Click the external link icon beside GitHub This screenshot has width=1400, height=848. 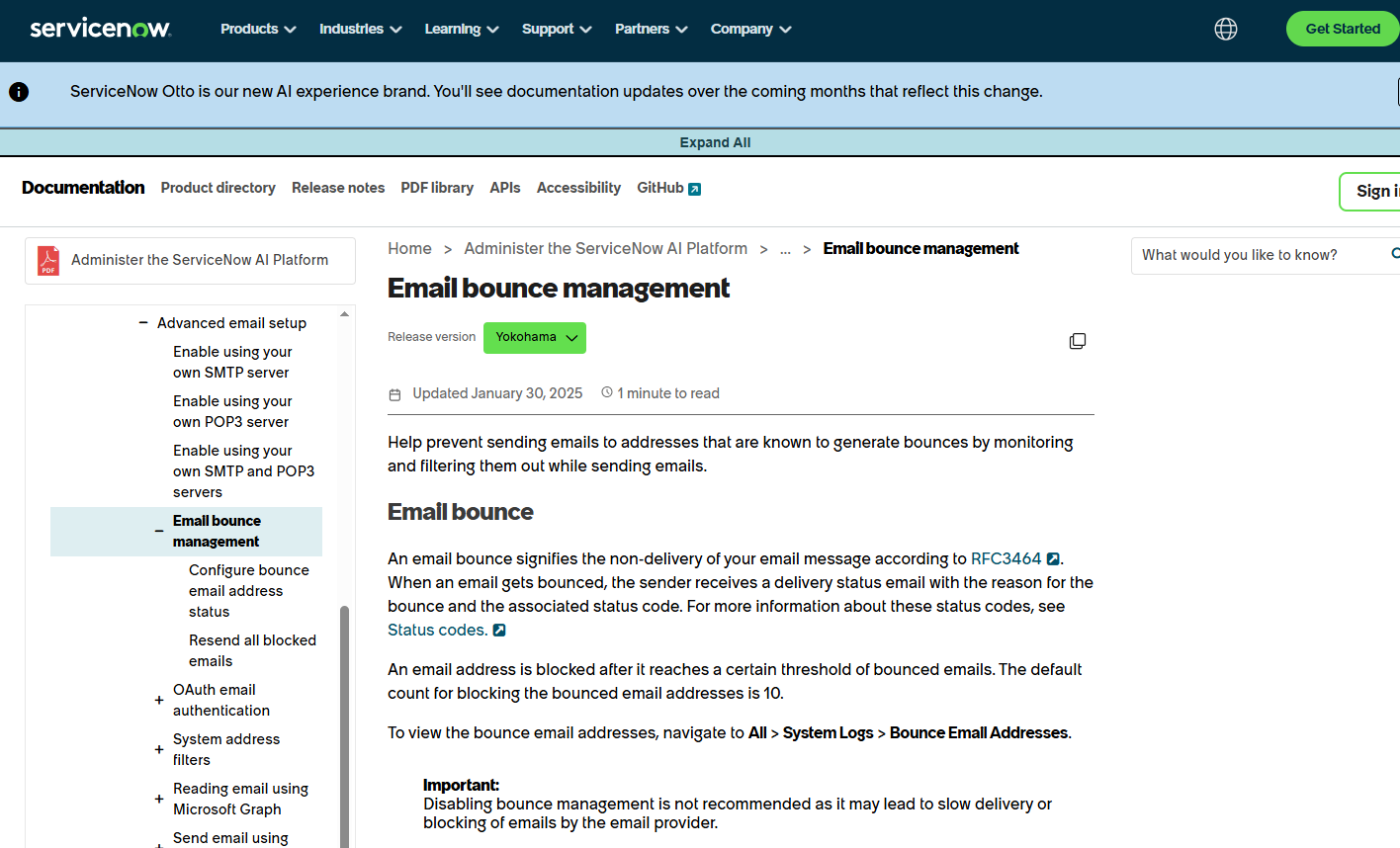[694, 189]
